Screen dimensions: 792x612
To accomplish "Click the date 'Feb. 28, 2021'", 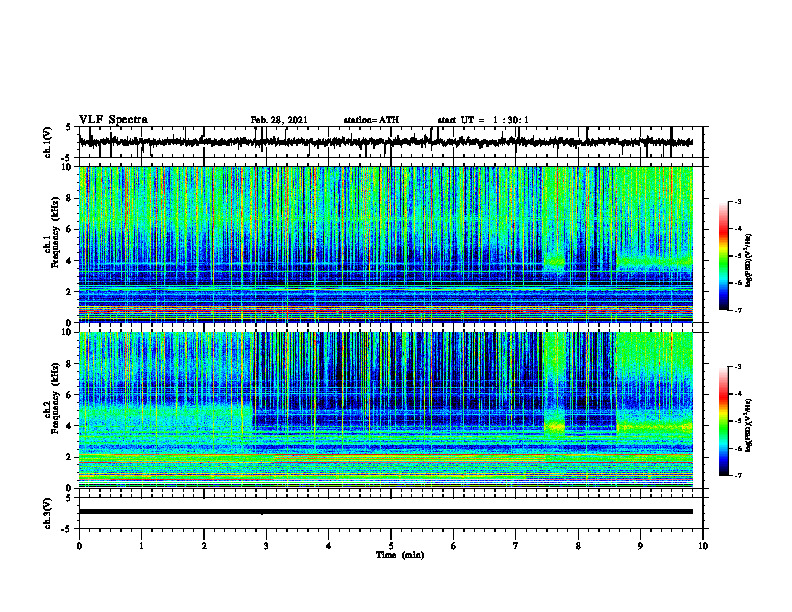I will (x=279, y=120).
